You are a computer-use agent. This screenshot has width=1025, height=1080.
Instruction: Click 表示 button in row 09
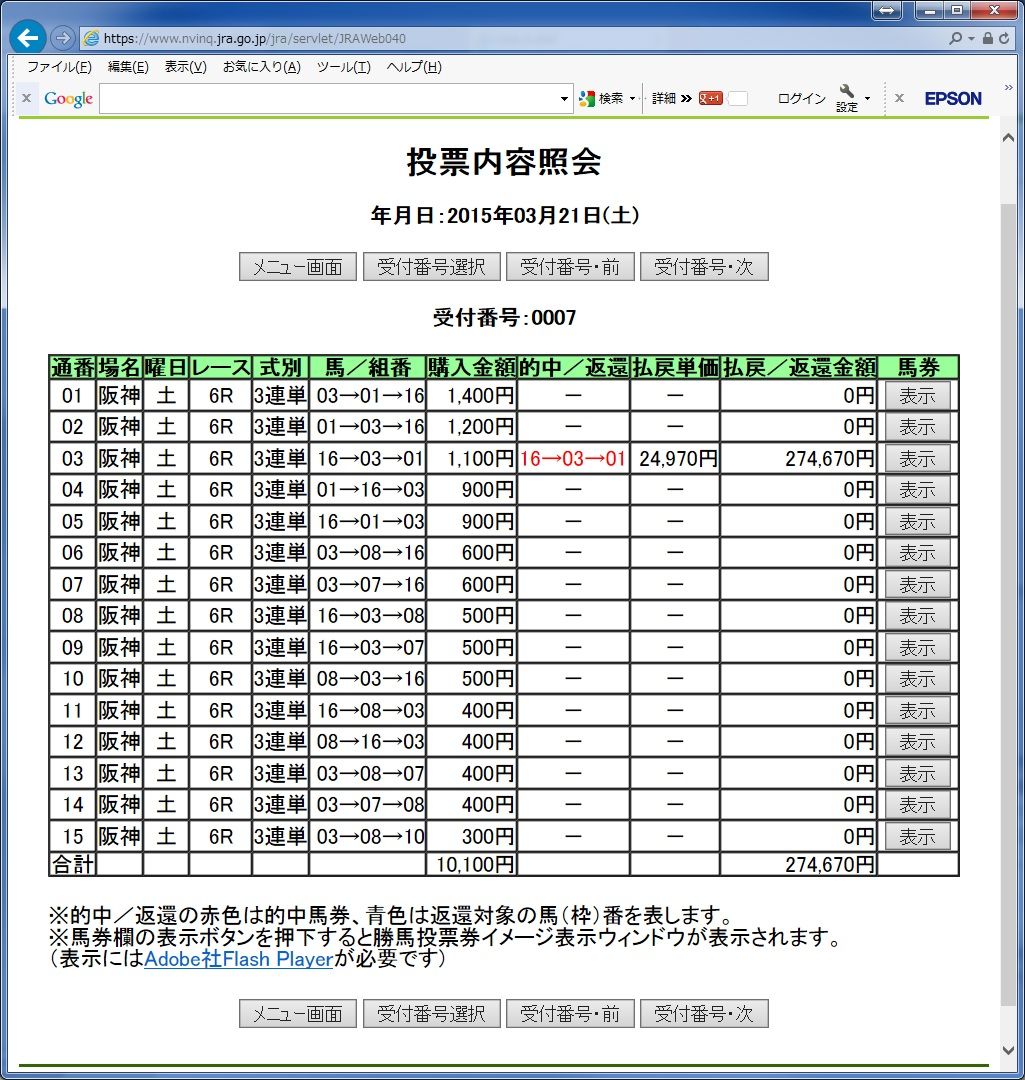[918, 647]
